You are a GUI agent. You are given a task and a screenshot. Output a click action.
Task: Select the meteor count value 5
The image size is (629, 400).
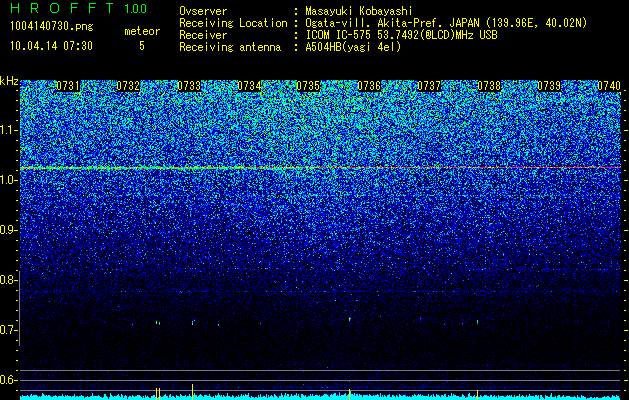142,46
